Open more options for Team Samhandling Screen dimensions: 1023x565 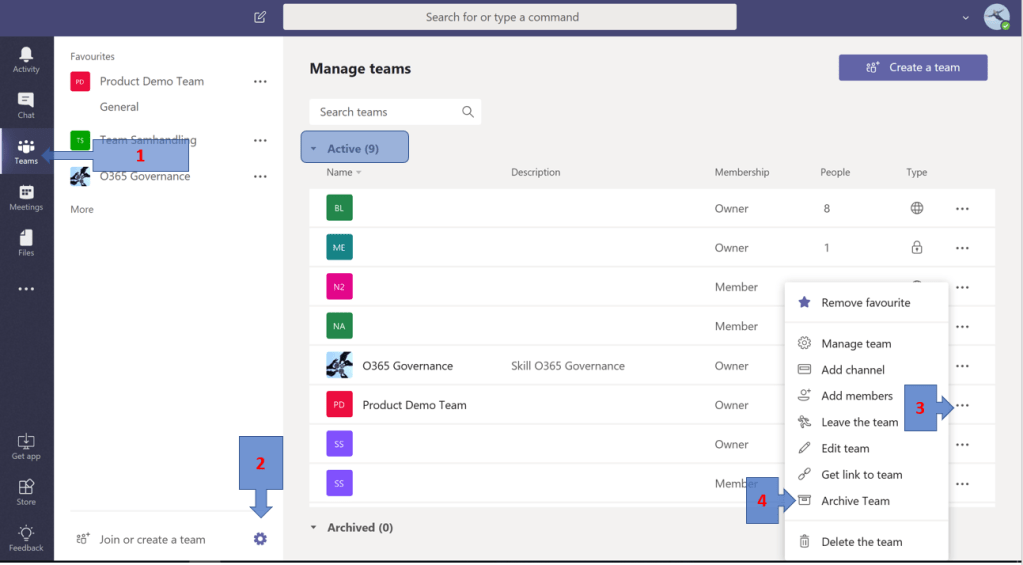260,140
